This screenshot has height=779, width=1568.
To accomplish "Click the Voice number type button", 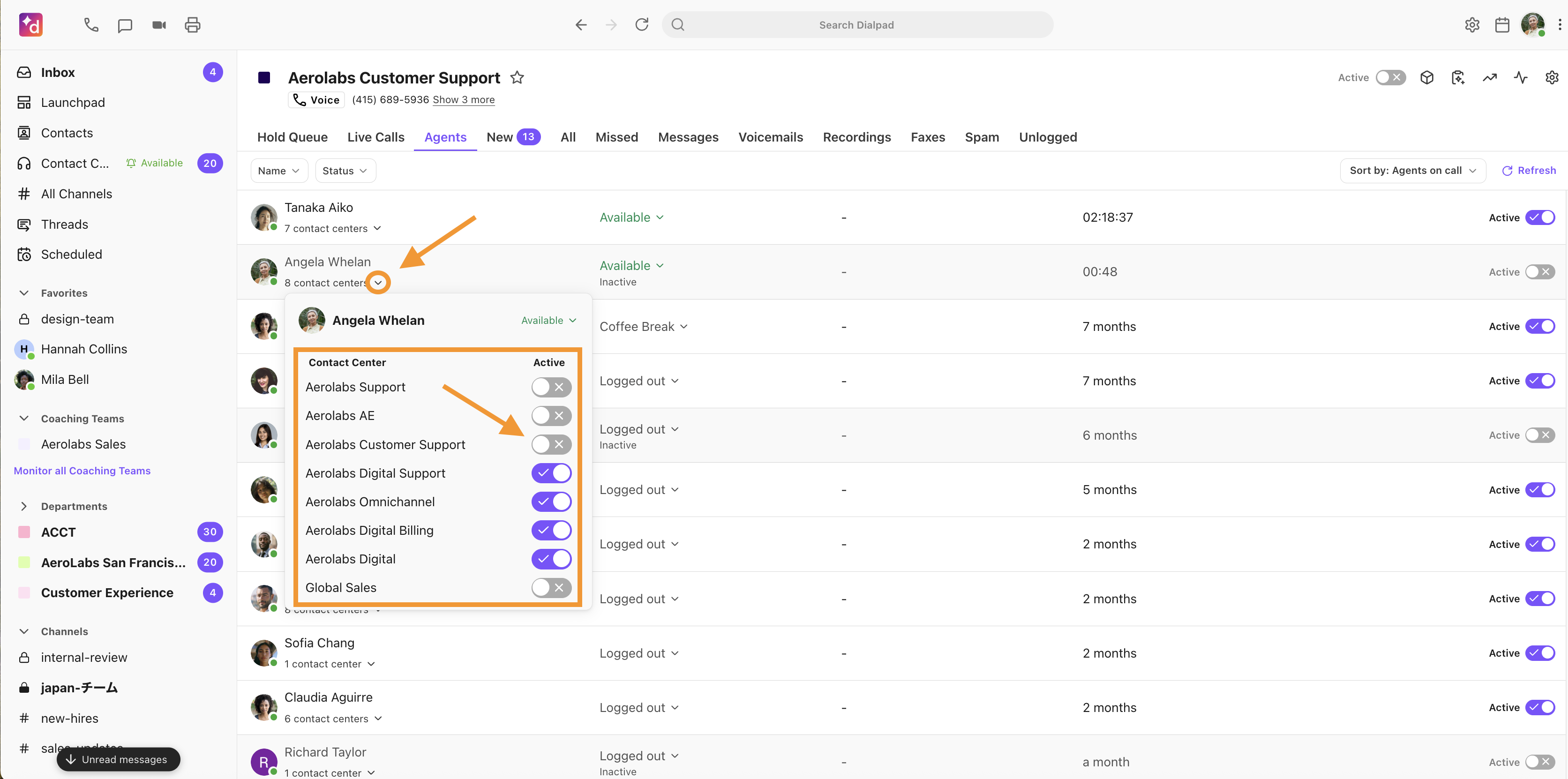I will point(316,99).
